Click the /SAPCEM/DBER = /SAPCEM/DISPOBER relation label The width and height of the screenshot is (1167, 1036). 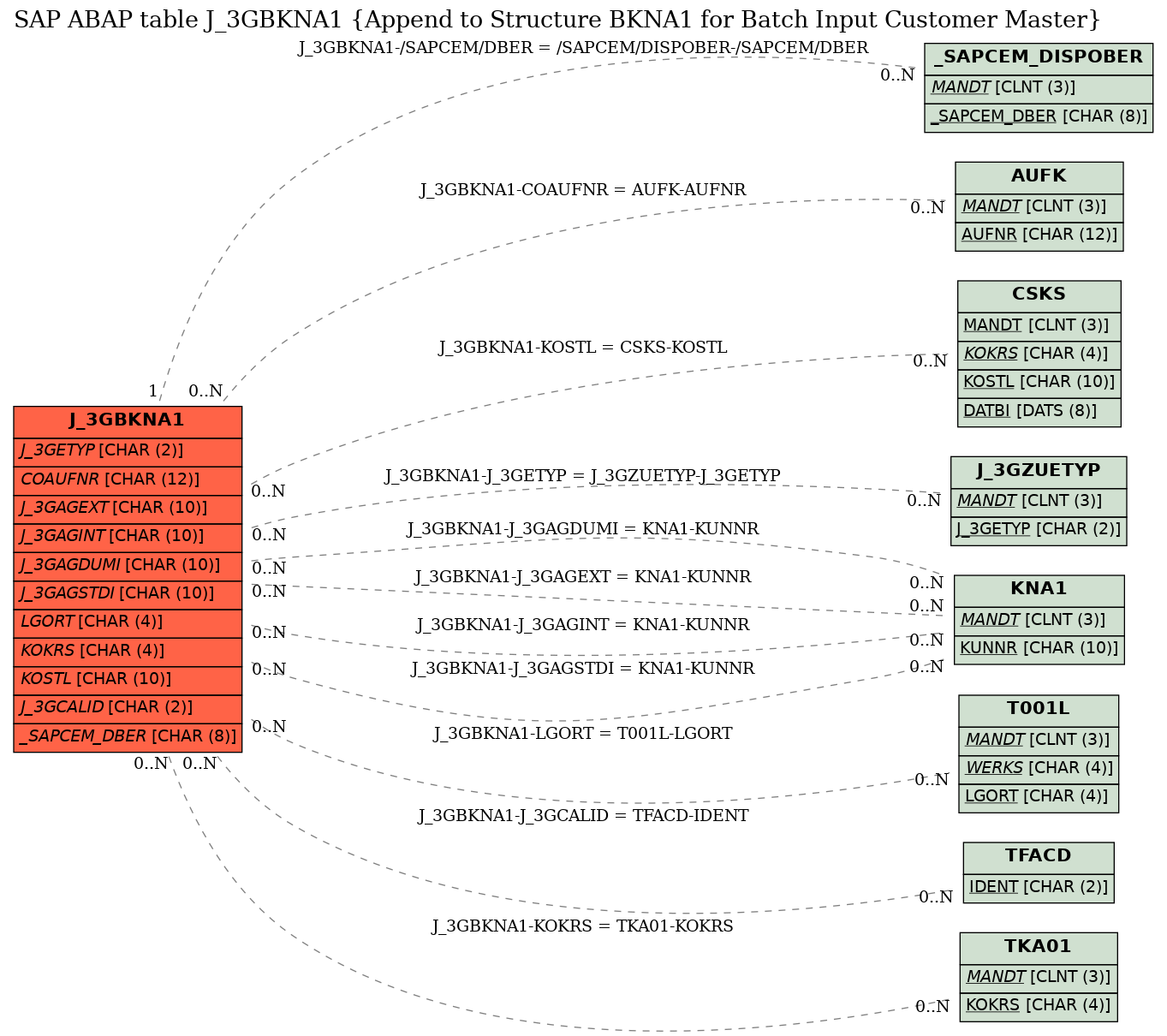point(583,48)
